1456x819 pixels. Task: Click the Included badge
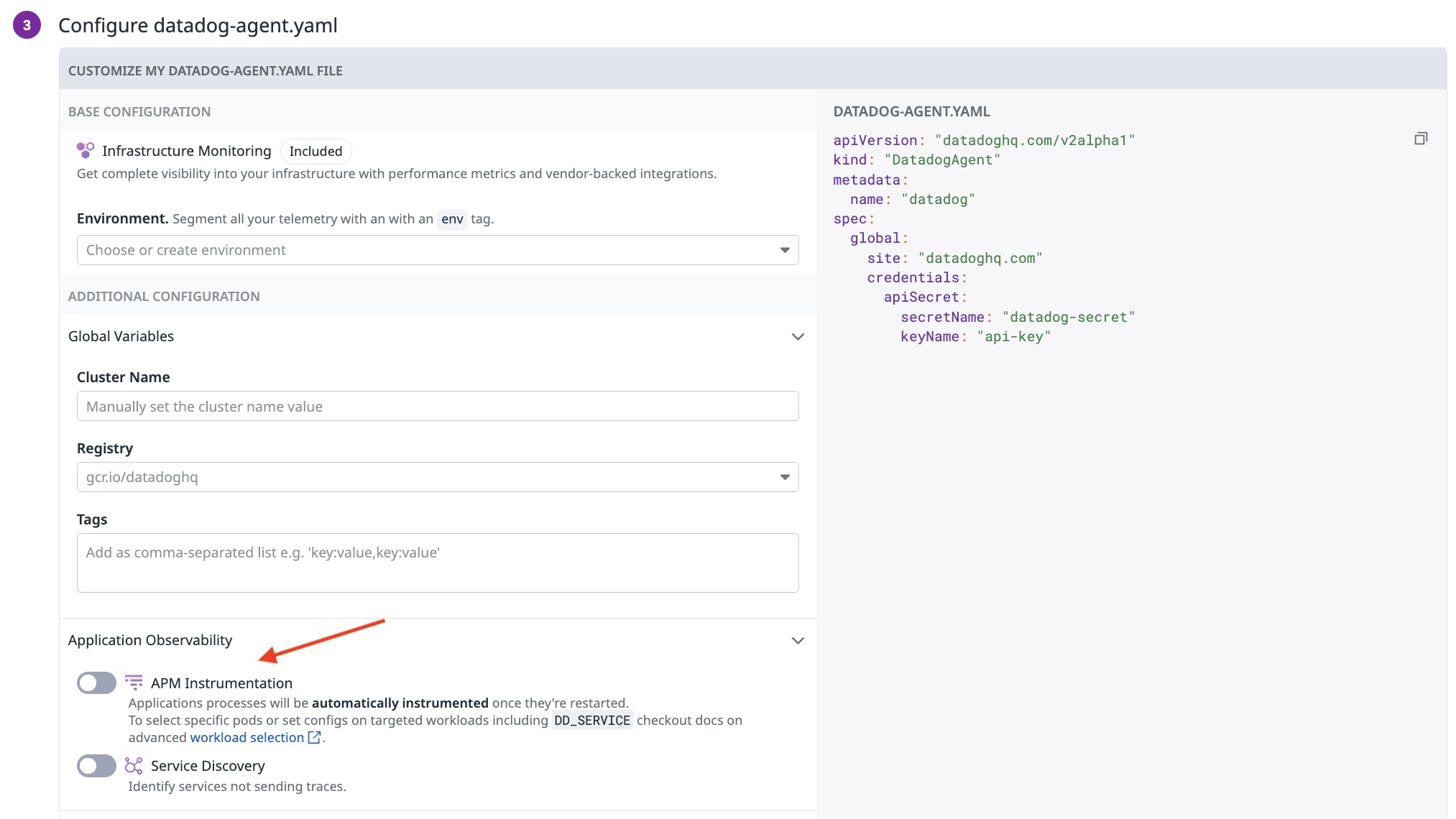[315, 151]
